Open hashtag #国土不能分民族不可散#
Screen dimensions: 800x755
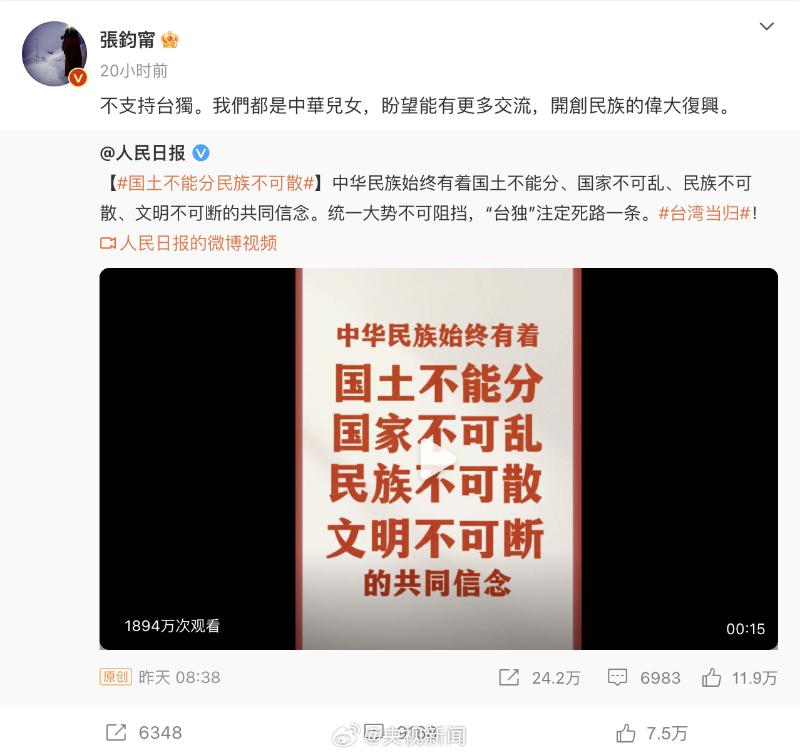point(215,183)
